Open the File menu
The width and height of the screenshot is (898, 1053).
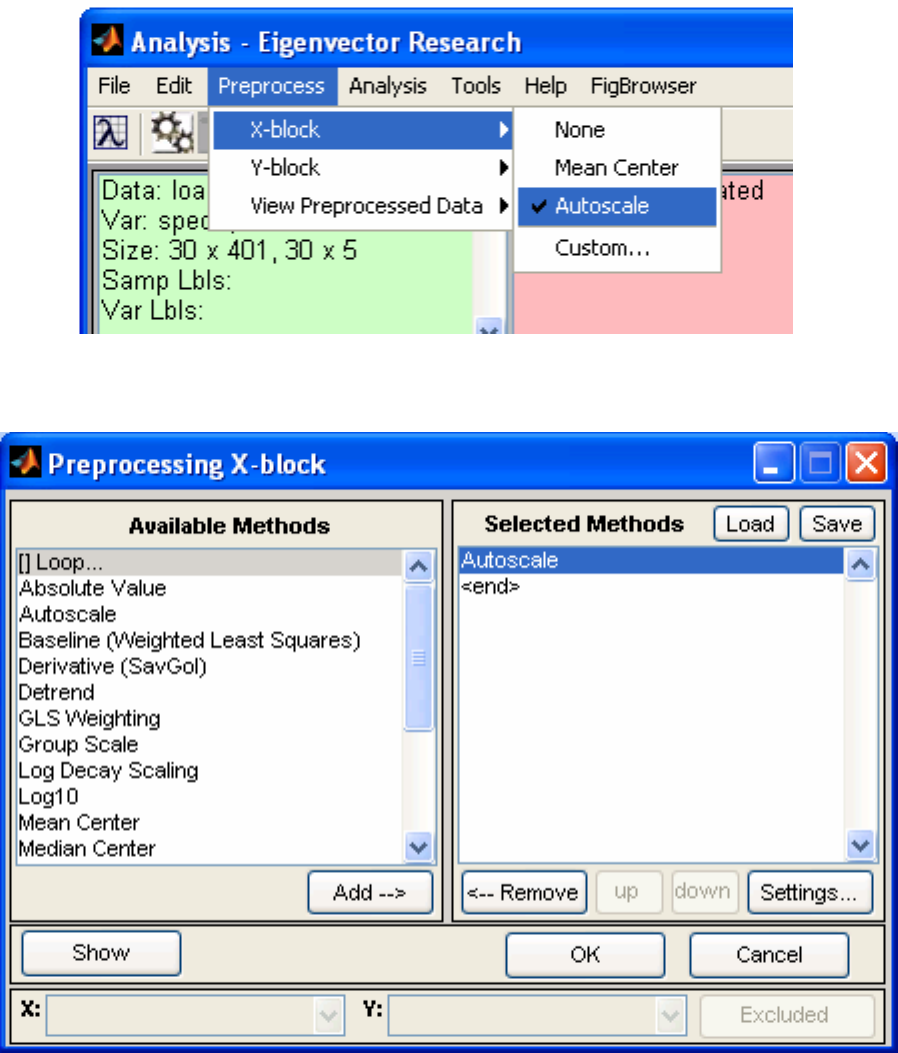pos(114,86)
